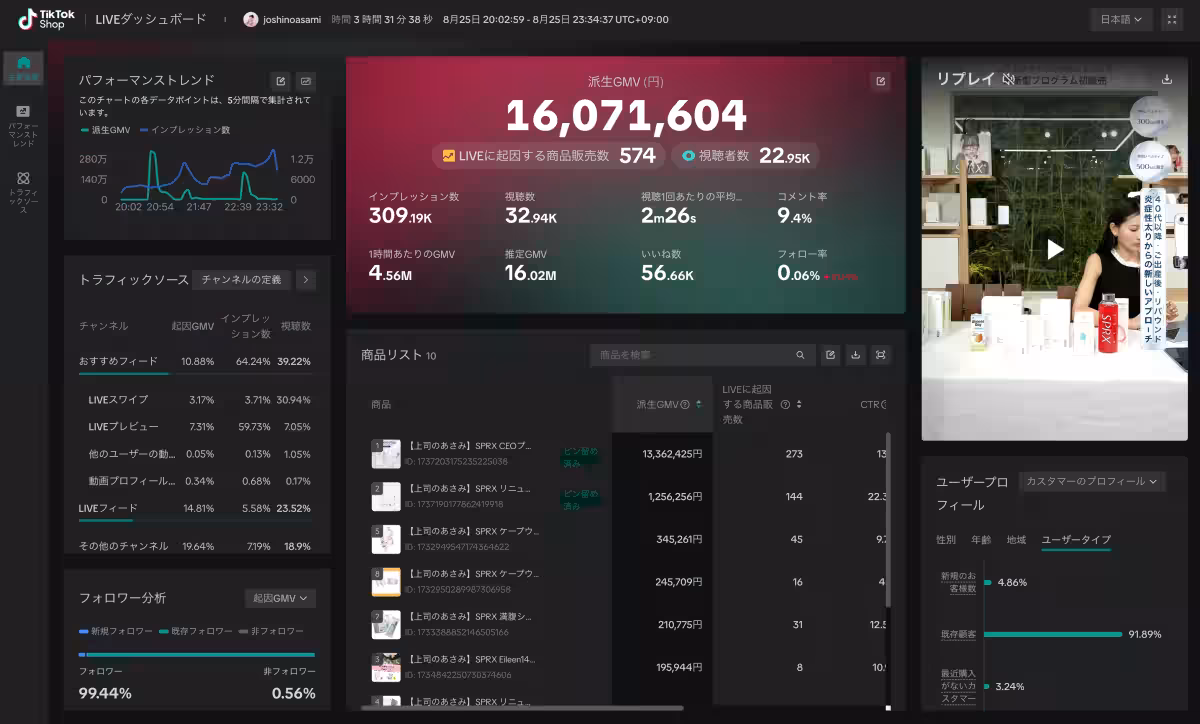Image resolution: width=1200 pixels, height=724 pixels.
Task: Sort by LIVEに起因する商品販売数
Action: (799, 405)
